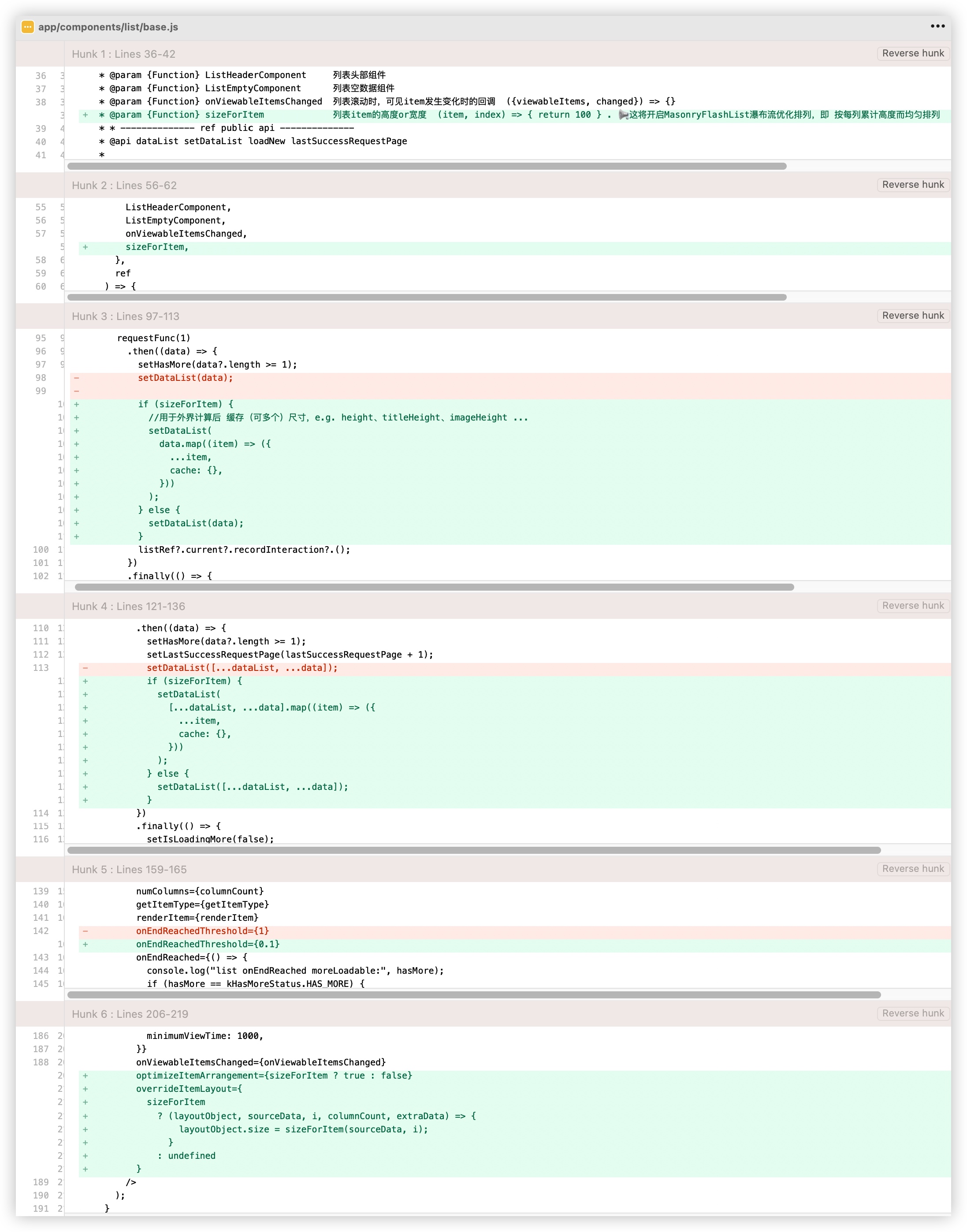Select the app/components/list/base.js file title
This screenshot has width=967, height=1232.
point(108,27)
